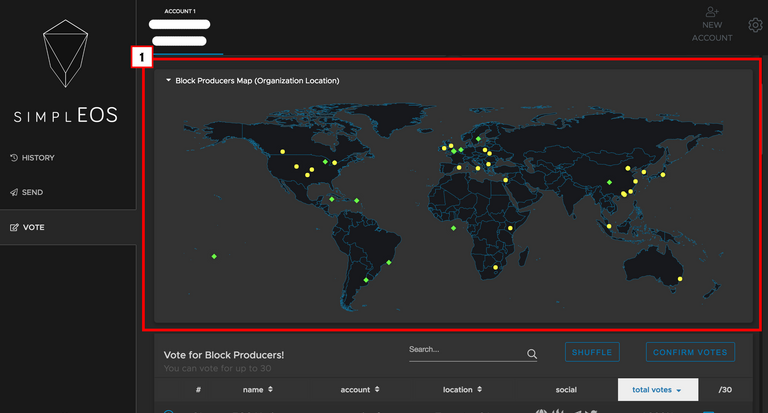Viewport: 768px width, 413px height.
Task: Click the SHUFFLE button
Action: point(592,352)
